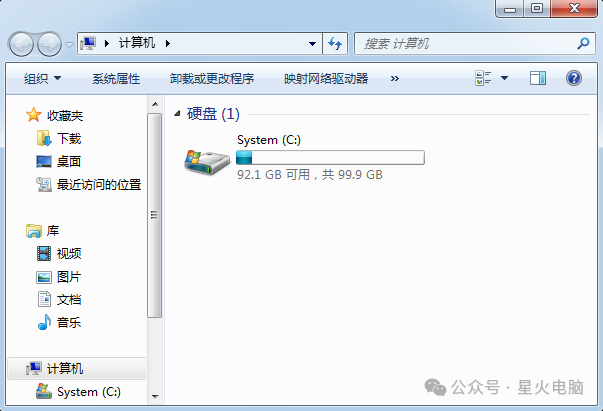Open 下载 folder in favorites
The height and width of the screenshot is (411, 603).
(69, 138)
